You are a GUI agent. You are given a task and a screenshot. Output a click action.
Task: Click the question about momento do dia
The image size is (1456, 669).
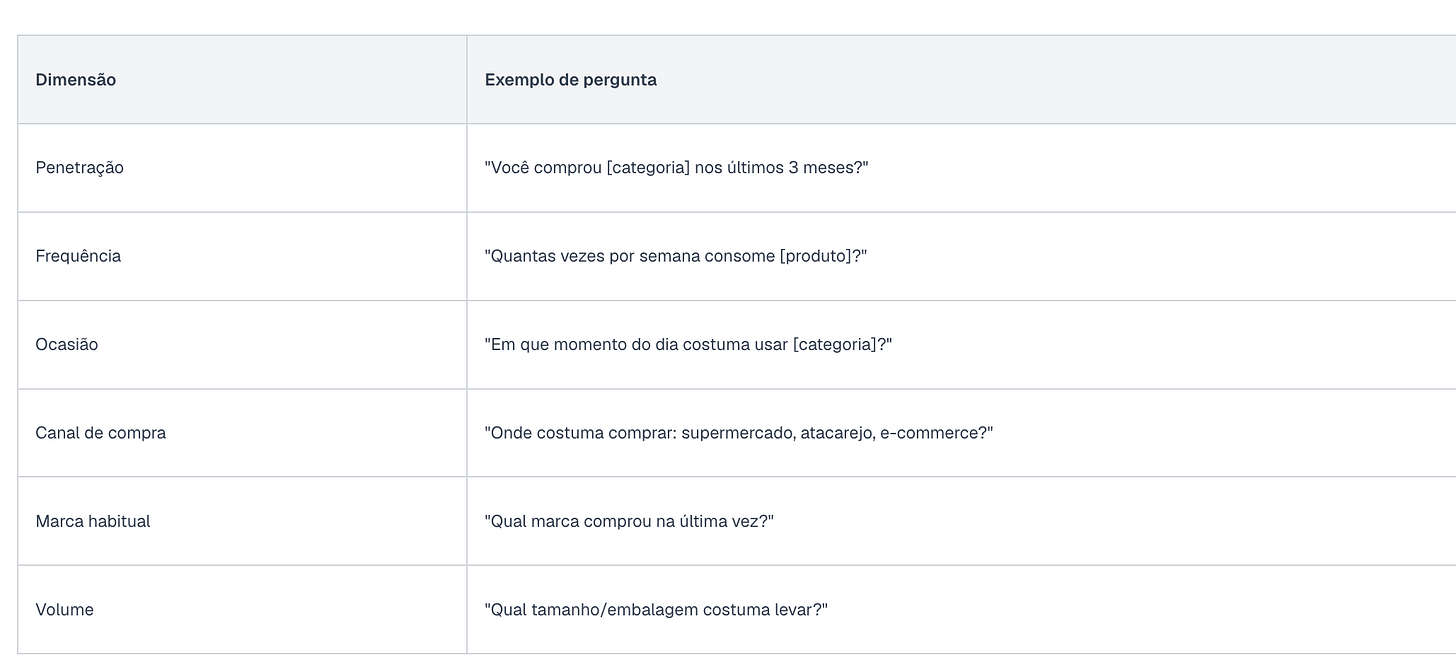pyautogui.click(x=688, y=345)
